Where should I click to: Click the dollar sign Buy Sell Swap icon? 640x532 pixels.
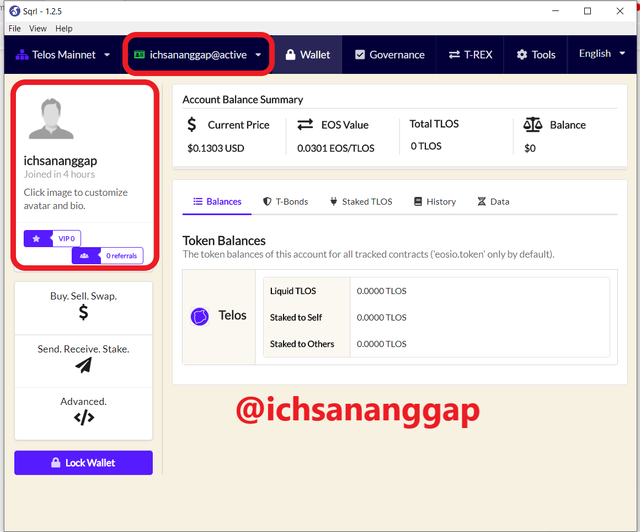(83, 312)
